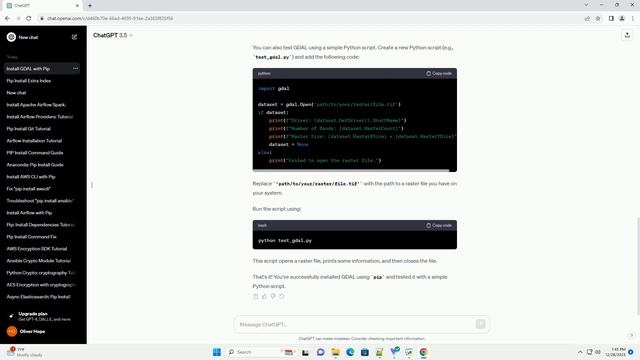Open the Python Cryptography Tutorial chat
The image size is (640, 360).
tap(42, 273)
